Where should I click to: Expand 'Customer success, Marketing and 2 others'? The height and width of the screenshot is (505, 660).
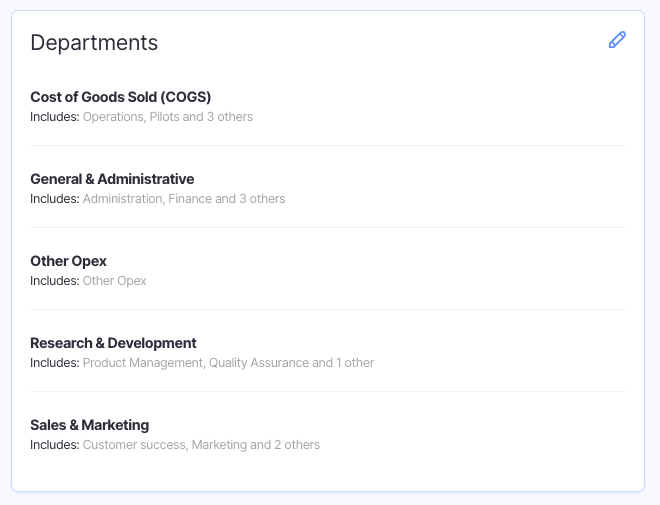201,445
